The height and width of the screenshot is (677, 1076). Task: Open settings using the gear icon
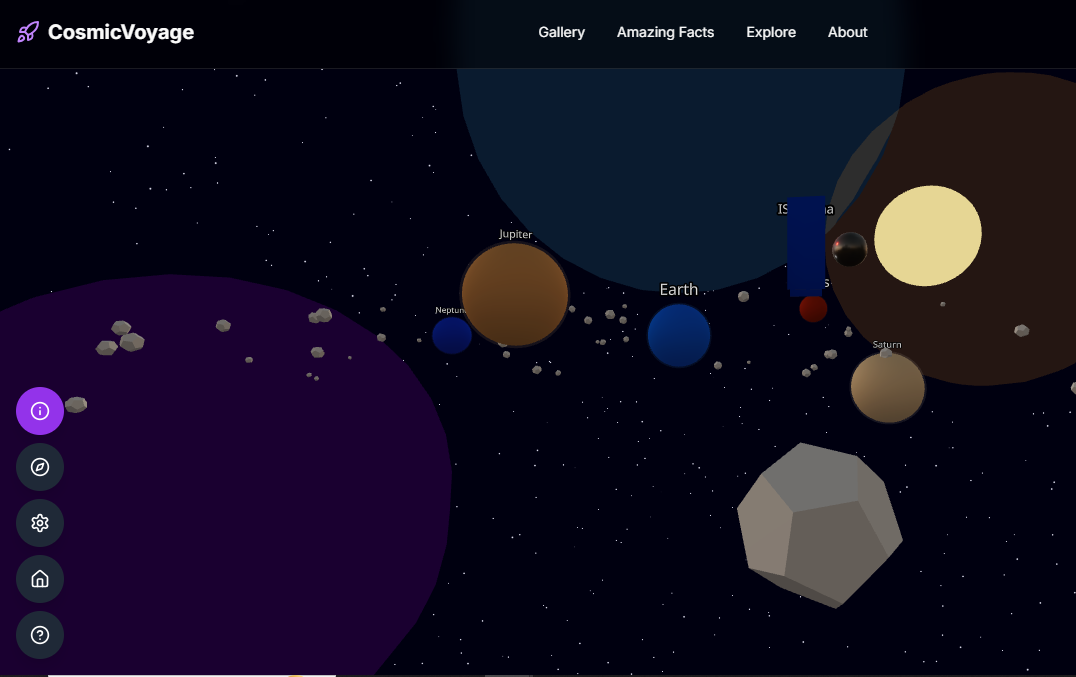40,523
